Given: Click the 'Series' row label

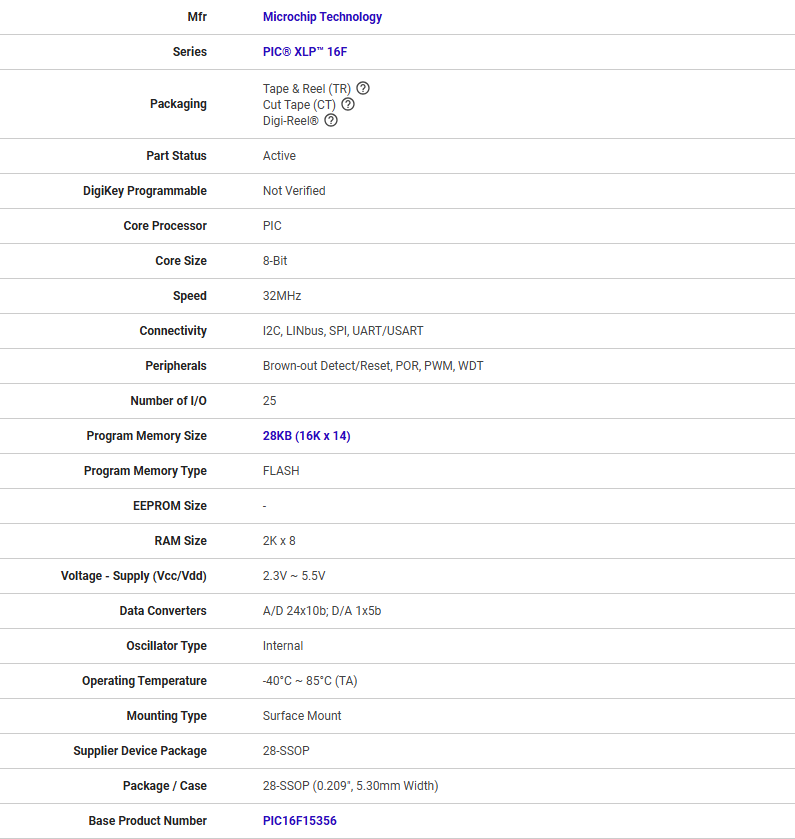Looking at the screenshot, I should pyautogui.click(x=189, y=51).
